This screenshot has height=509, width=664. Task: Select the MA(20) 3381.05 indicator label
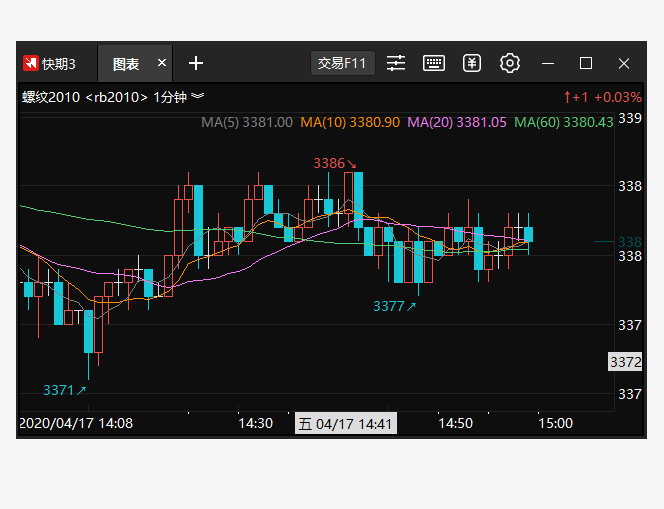[x=457, y=123]
